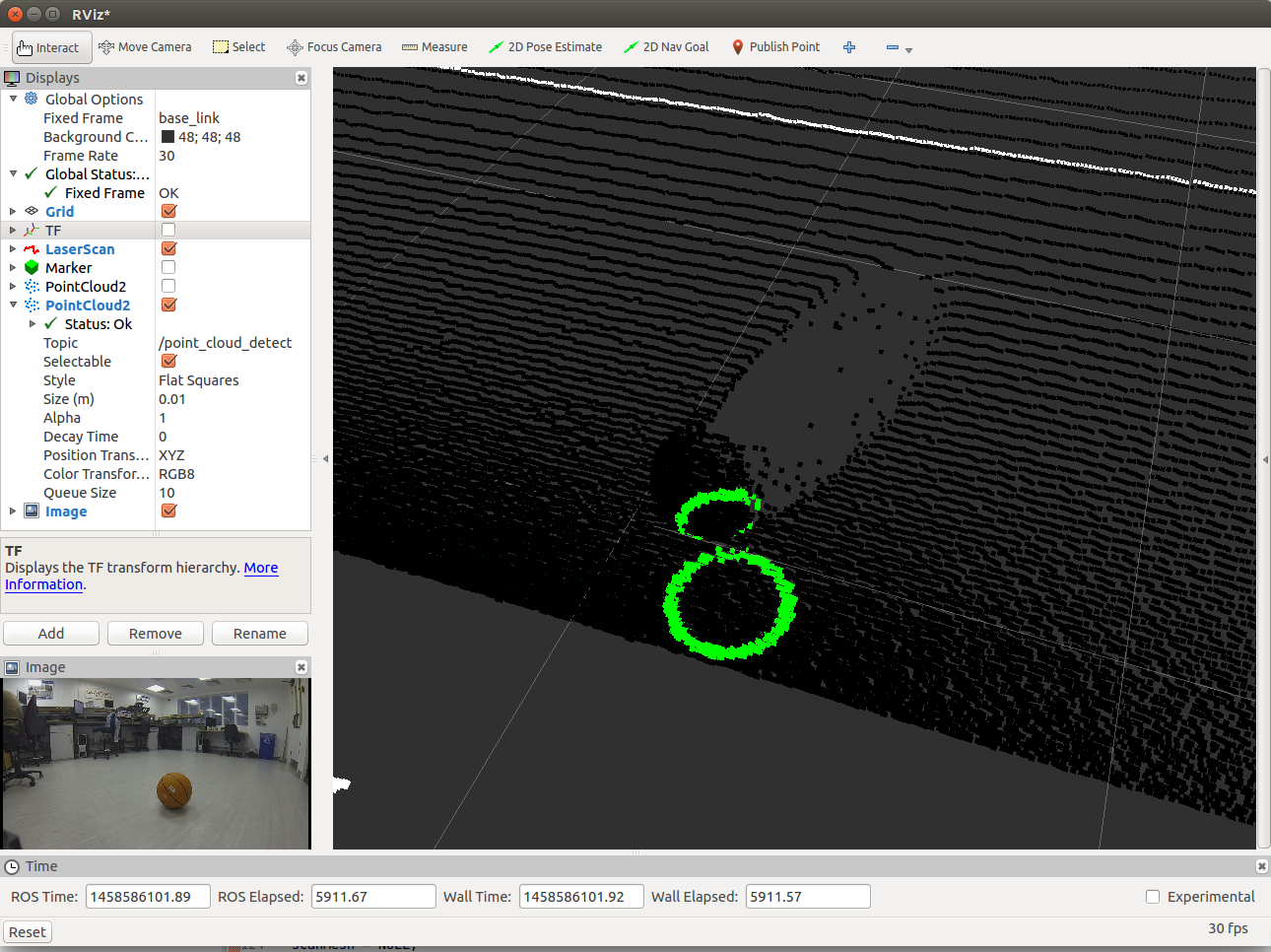Viewport: 1271px width, 952px height.
Task: Click the Displays panel monitor icon
Action: [12, 78]
